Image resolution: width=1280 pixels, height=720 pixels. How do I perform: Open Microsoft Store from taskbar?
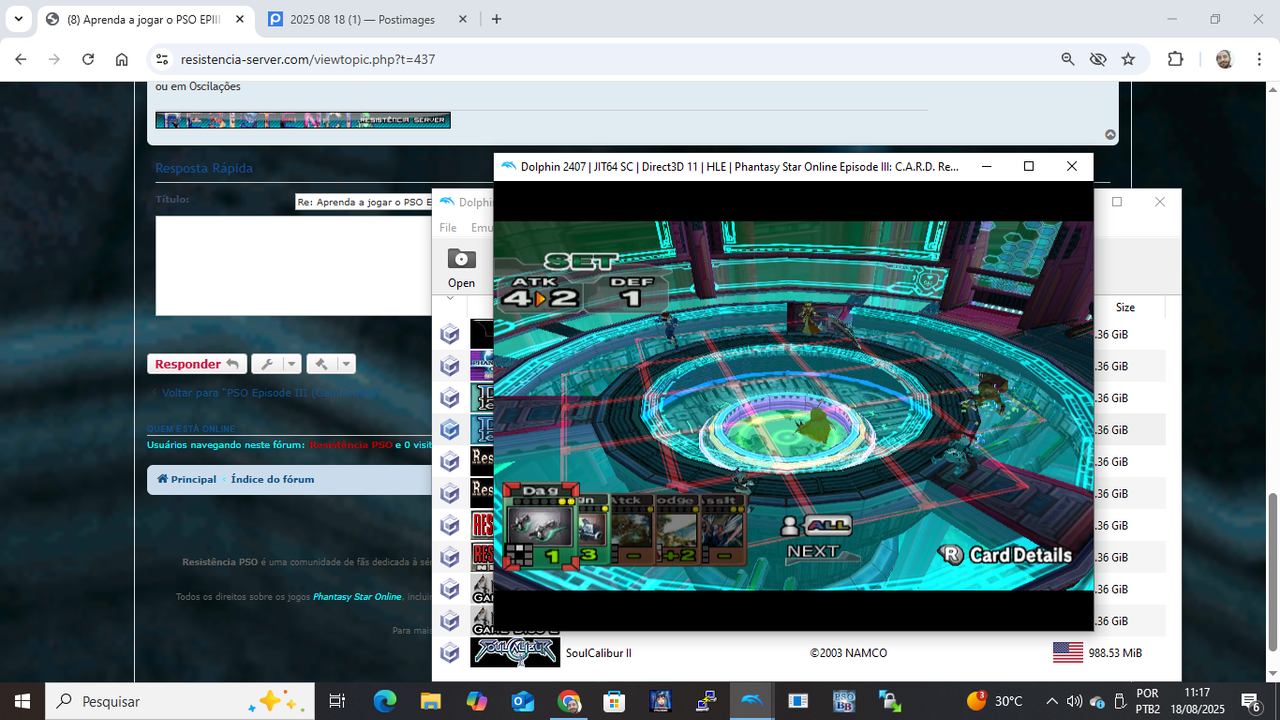[614, 701]
